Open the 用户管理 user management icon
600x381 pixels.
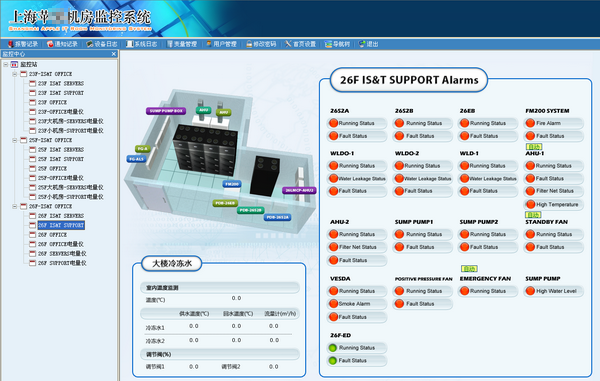pyautogui.click(x=209, y=44)
